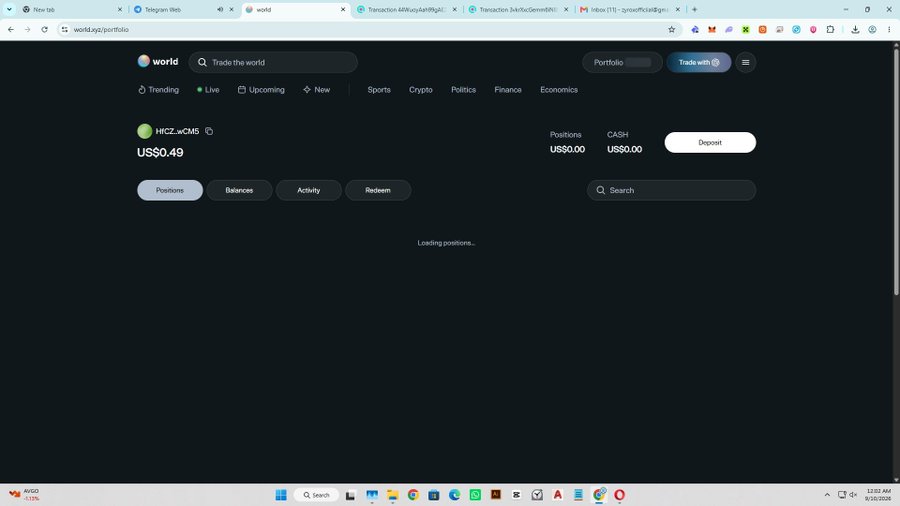Open the AVGO stock widget

tap(24, 495)
